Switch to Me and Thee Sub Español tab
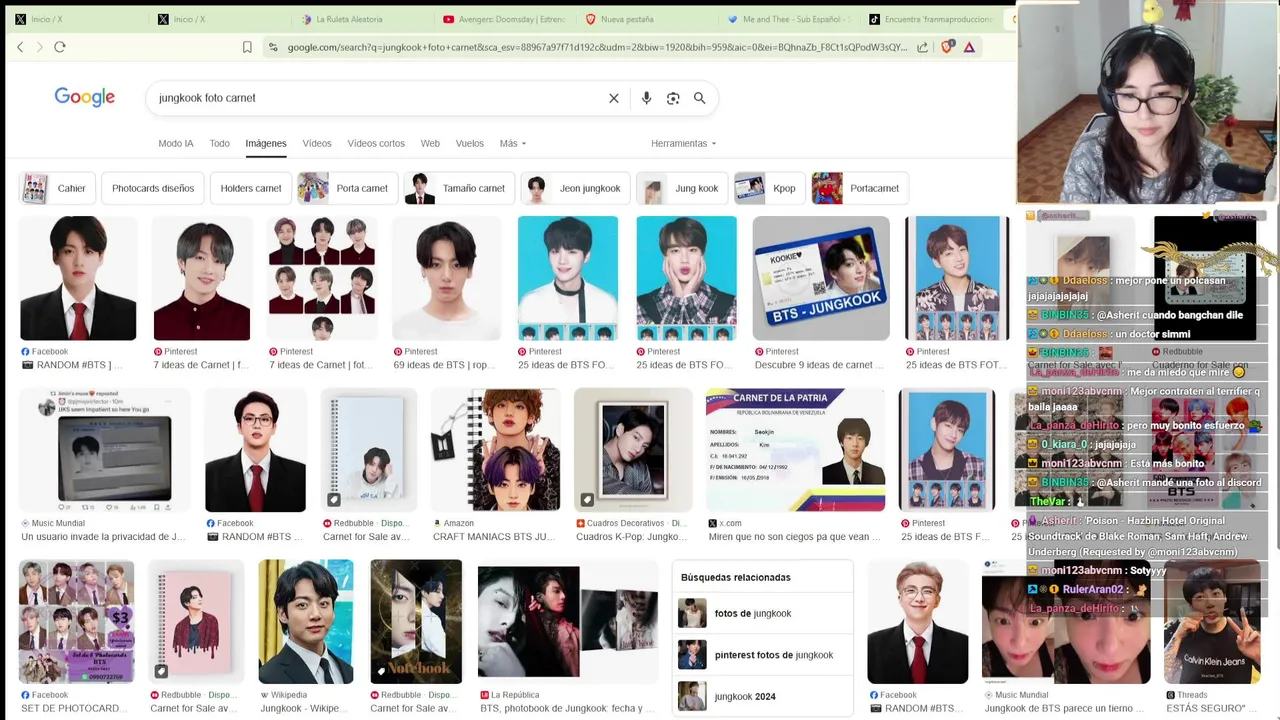Image resolution: width=1280 pixels, height=720 pixels. [790, 19]
